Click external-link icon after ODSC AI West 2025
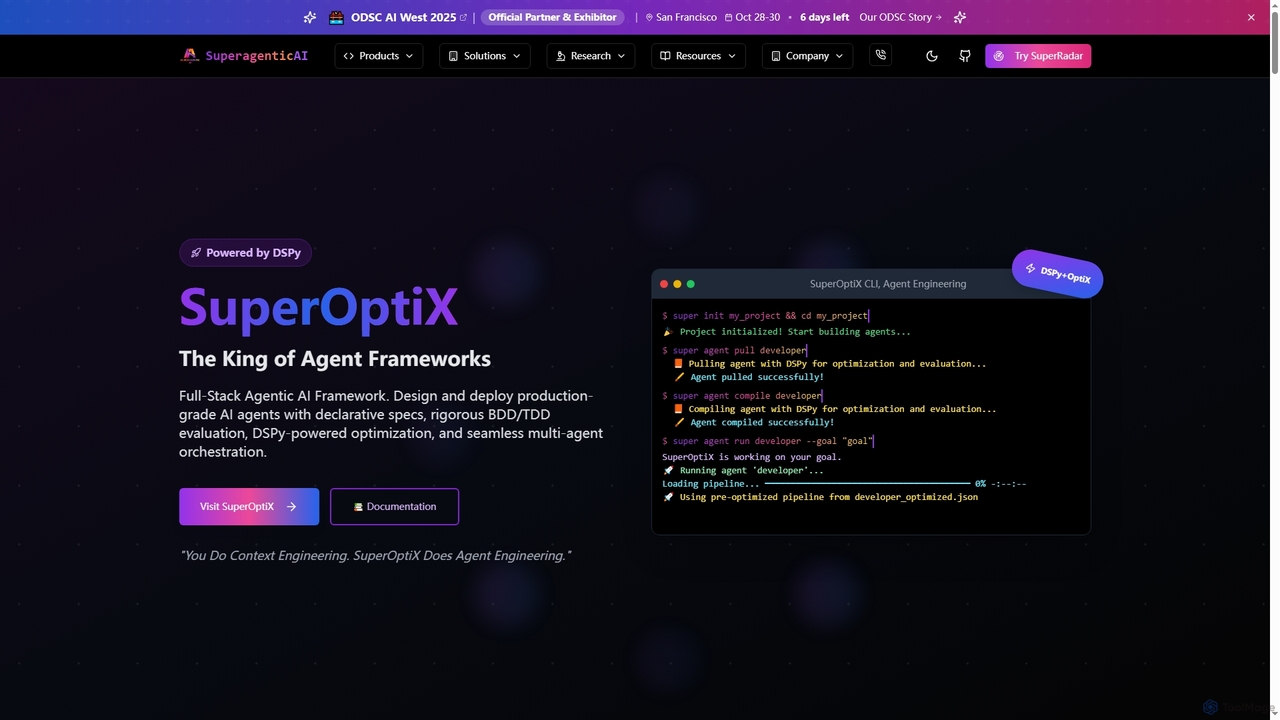The image size is (1280, 720). pyautogui.click(x=463, y=18)
